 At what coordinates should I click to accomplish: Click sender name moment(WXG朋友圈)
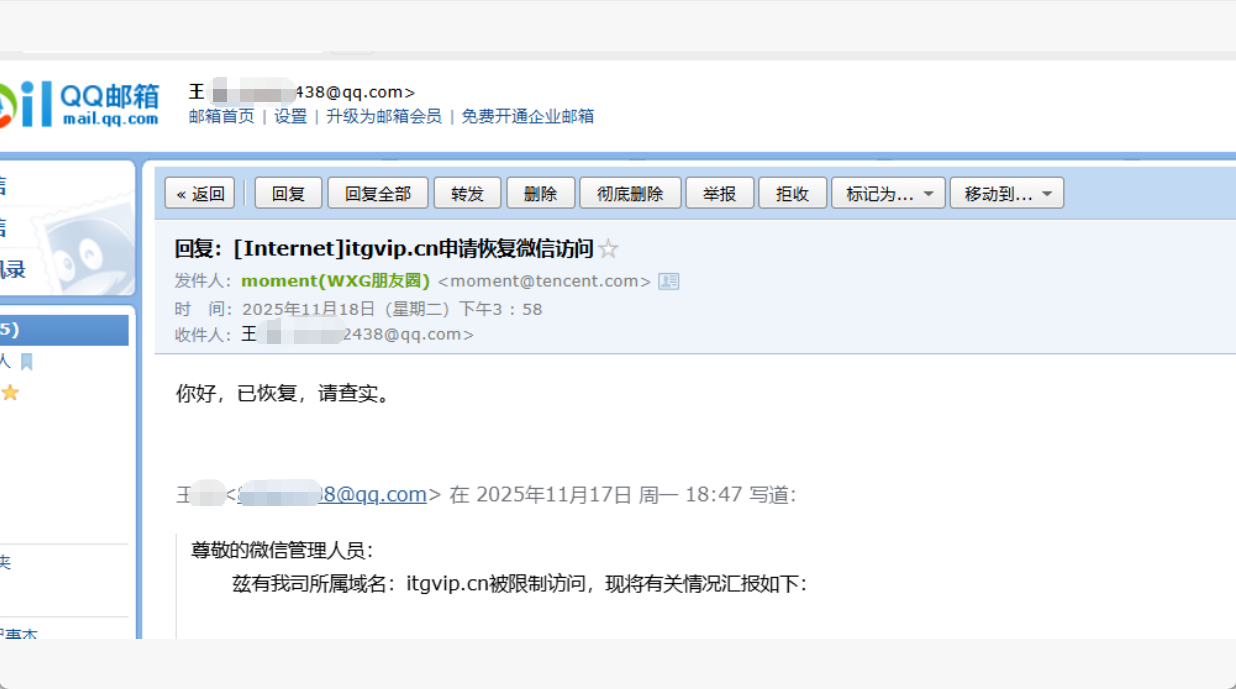[x=336, y=281]
